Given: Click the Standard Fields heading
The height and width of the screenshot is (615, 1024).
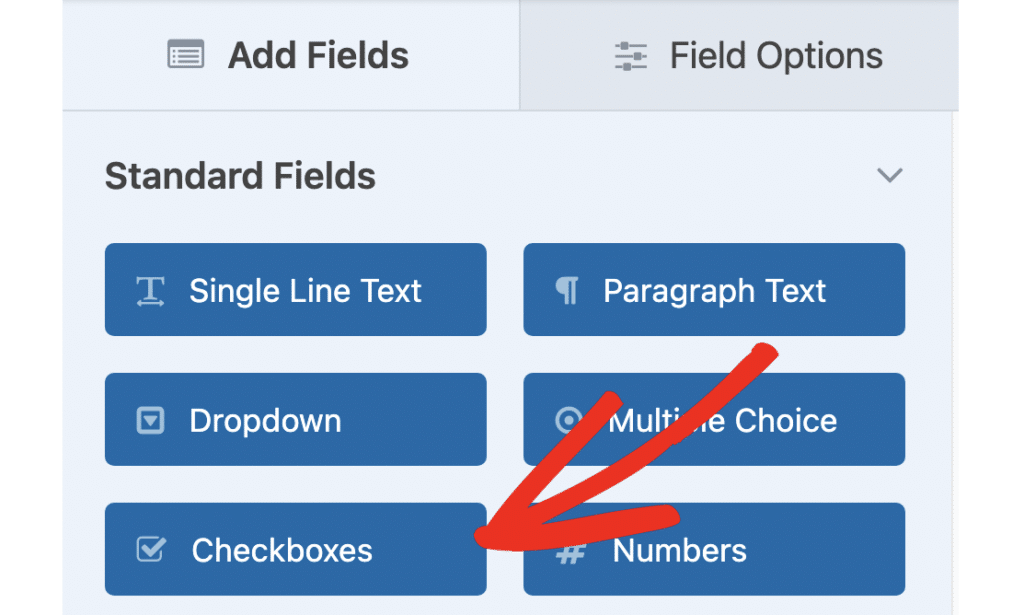Looking at the screenshot, I should (240, 176).
